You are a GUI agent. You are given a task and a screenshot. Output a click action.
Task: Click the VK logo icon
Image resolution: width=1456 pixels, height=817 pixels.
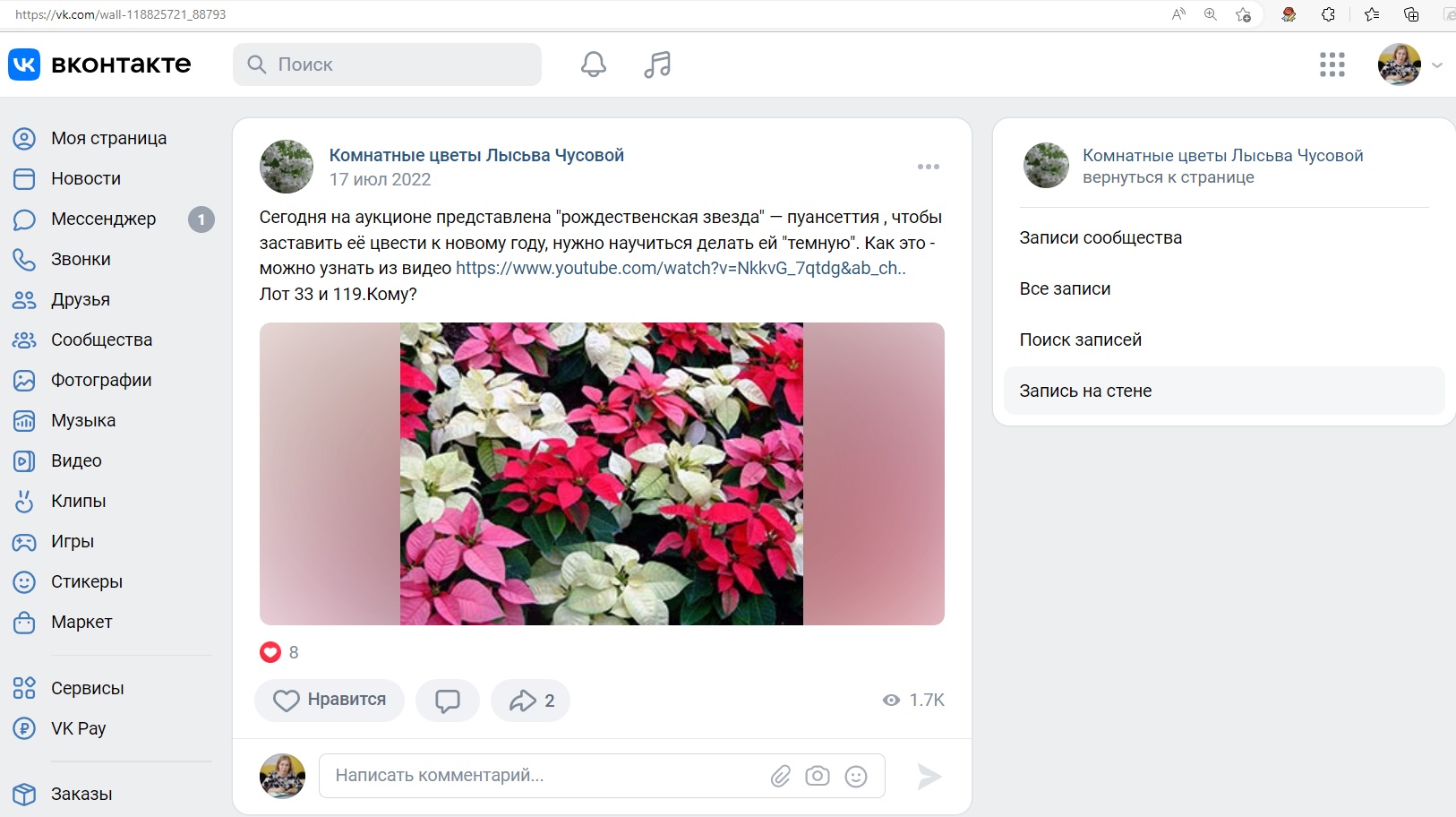point(24,64)
